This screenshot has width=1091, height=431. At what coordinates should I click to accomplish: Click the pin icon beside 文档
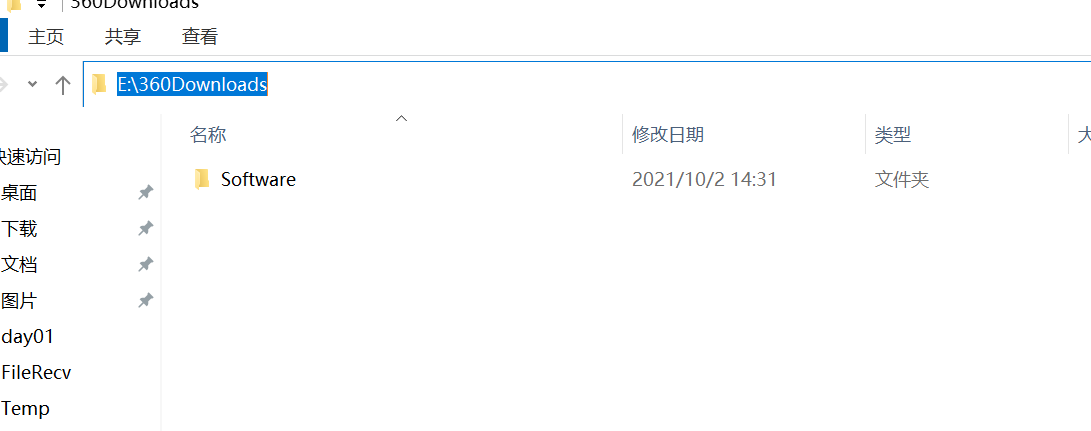click(x=145, y=265)
